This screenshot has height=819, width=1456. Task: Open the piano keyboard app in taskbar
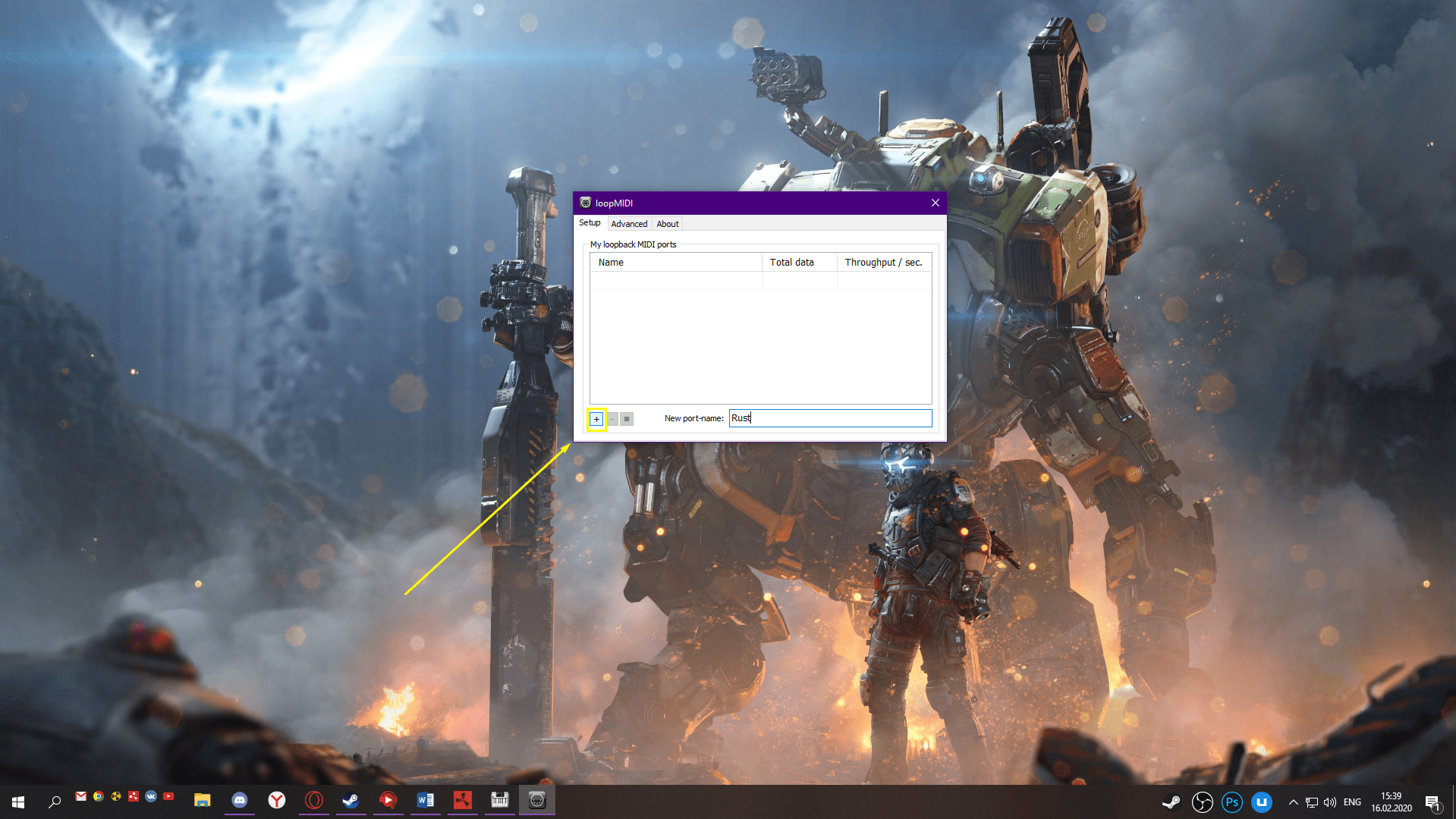499,801
